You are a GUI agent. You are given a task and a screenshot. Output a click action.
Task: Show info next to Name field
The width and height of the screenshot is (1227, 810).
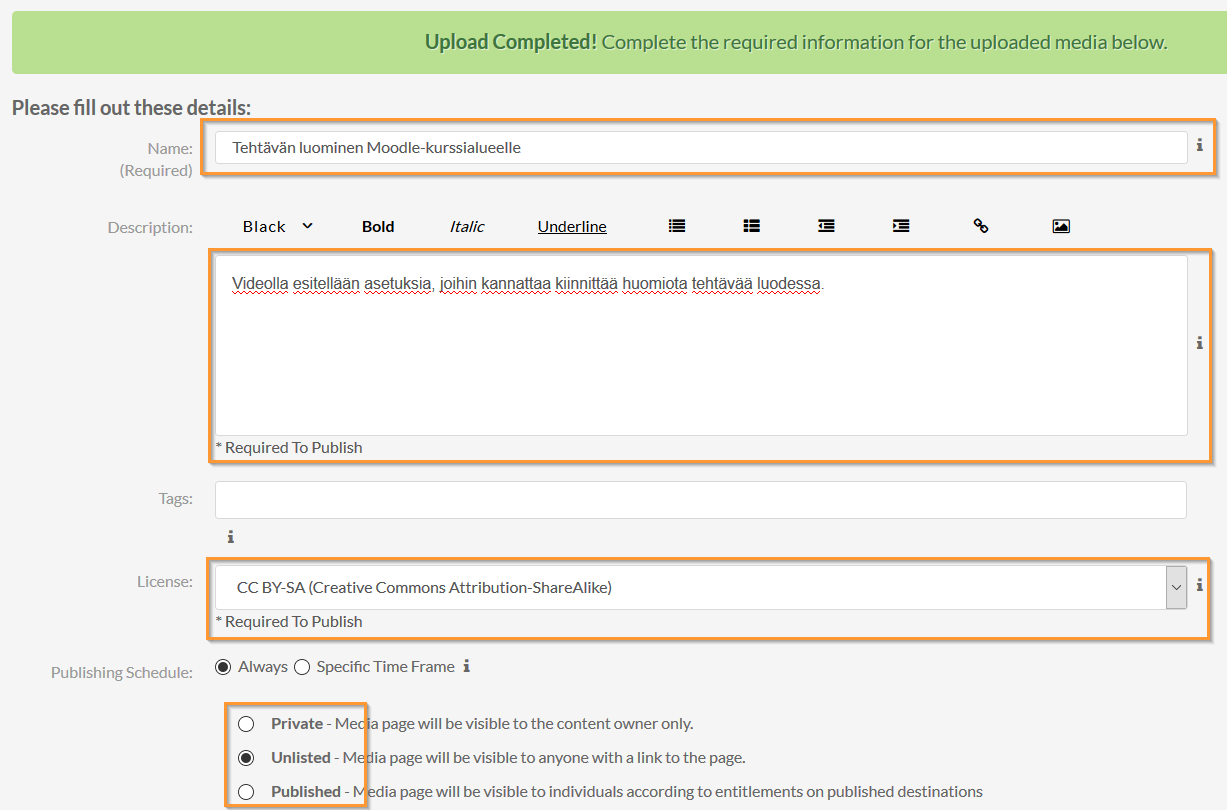click(x=1199, y=145)
